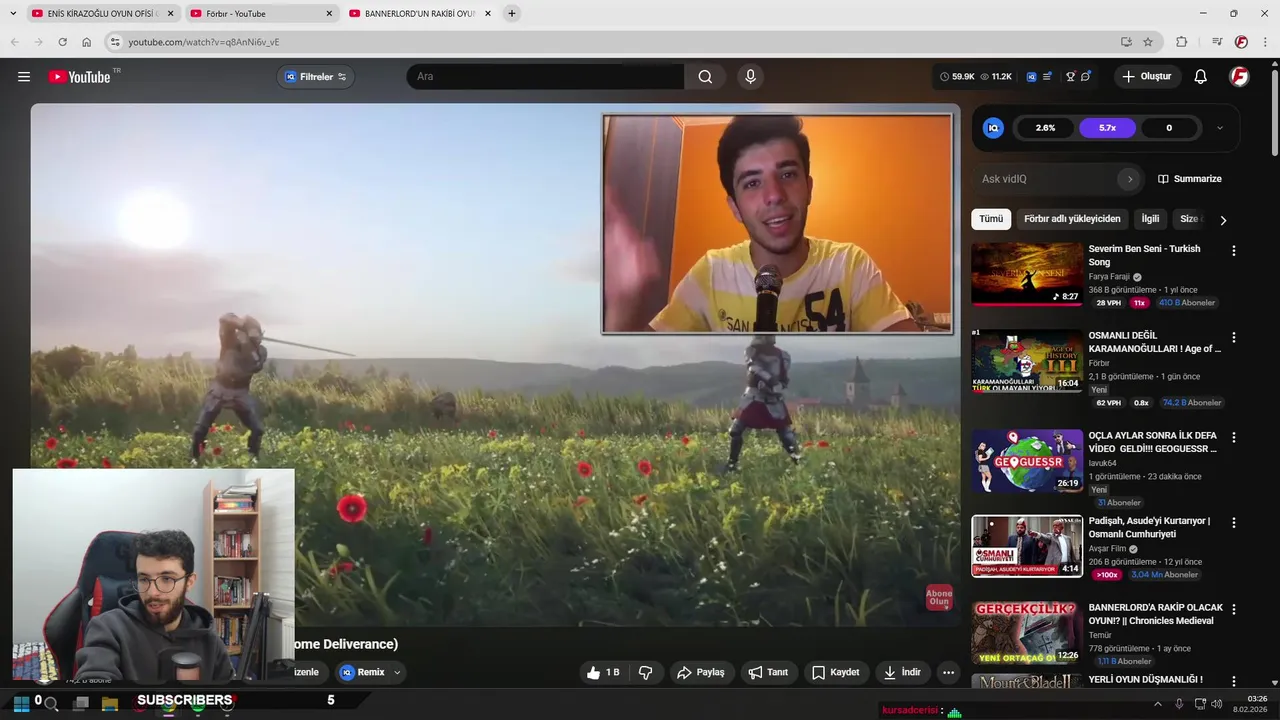Open the browser home page button
This screenshot has width=1280, height=720.
coord(87,42)
